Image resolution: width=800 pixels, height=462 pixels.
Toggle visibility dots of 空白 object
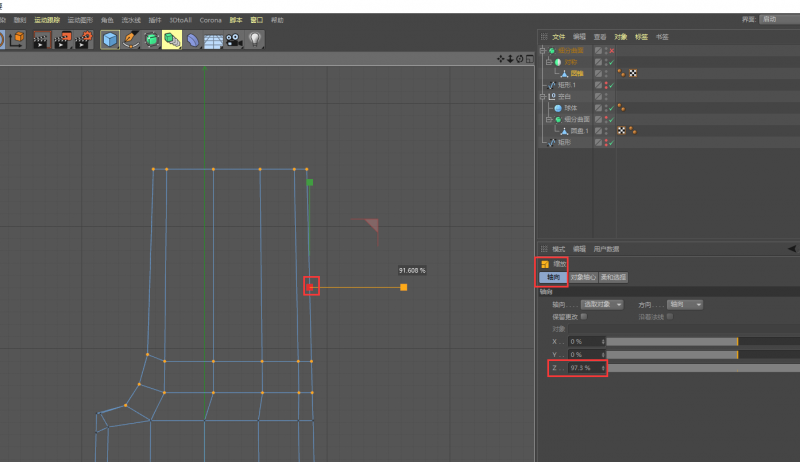(606, 96)
